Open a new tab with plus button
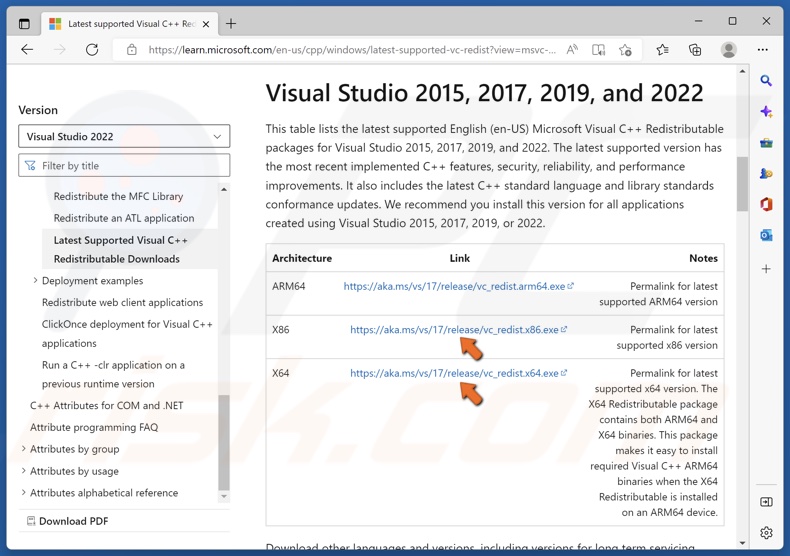 pos(231,24)
